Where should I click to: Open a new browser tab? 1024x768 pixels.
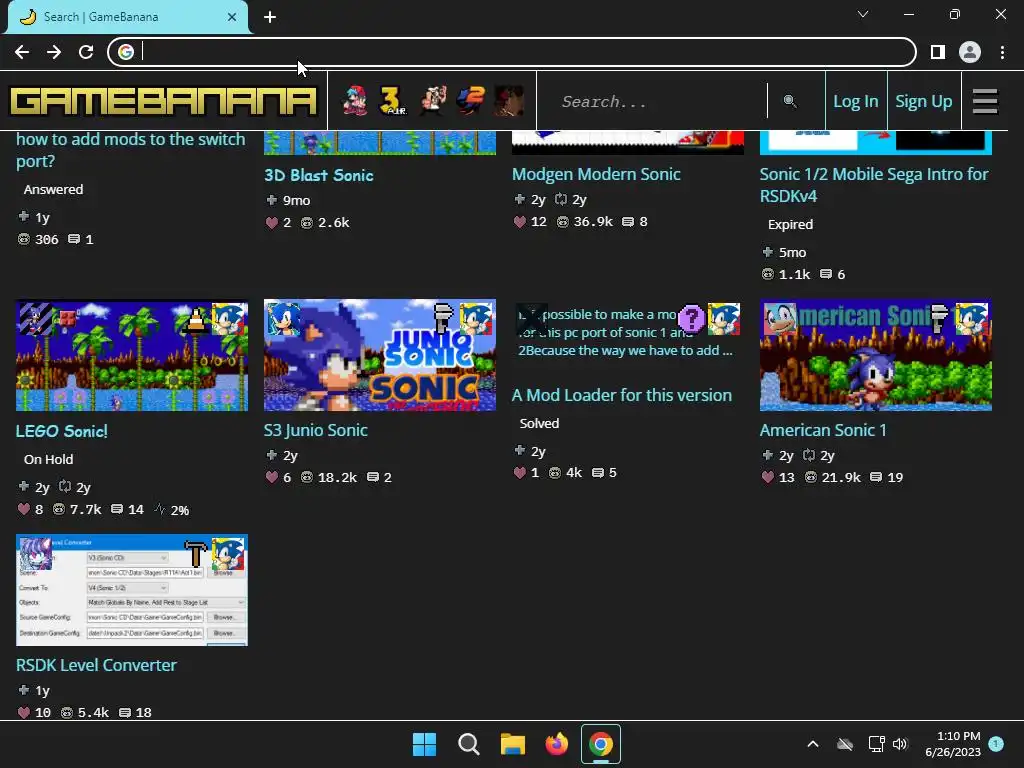[270, 17]
